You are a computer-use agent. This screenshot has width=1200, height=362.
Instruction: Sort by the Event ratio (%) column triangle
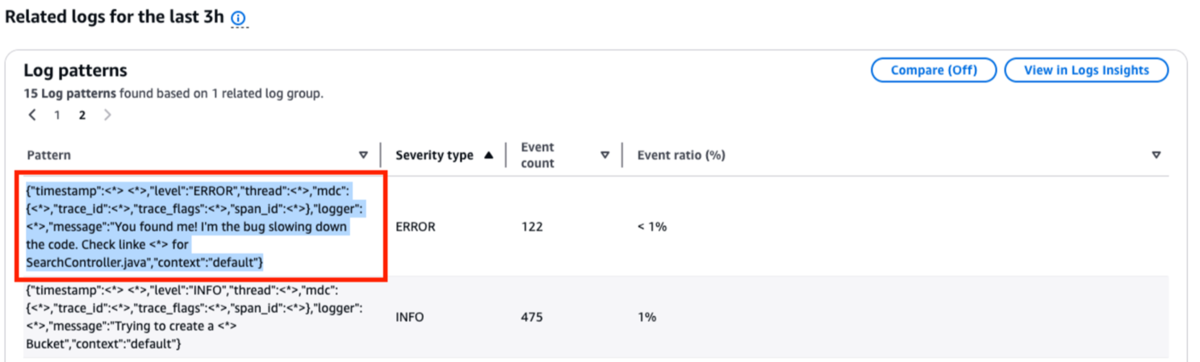click(1156, 155)
